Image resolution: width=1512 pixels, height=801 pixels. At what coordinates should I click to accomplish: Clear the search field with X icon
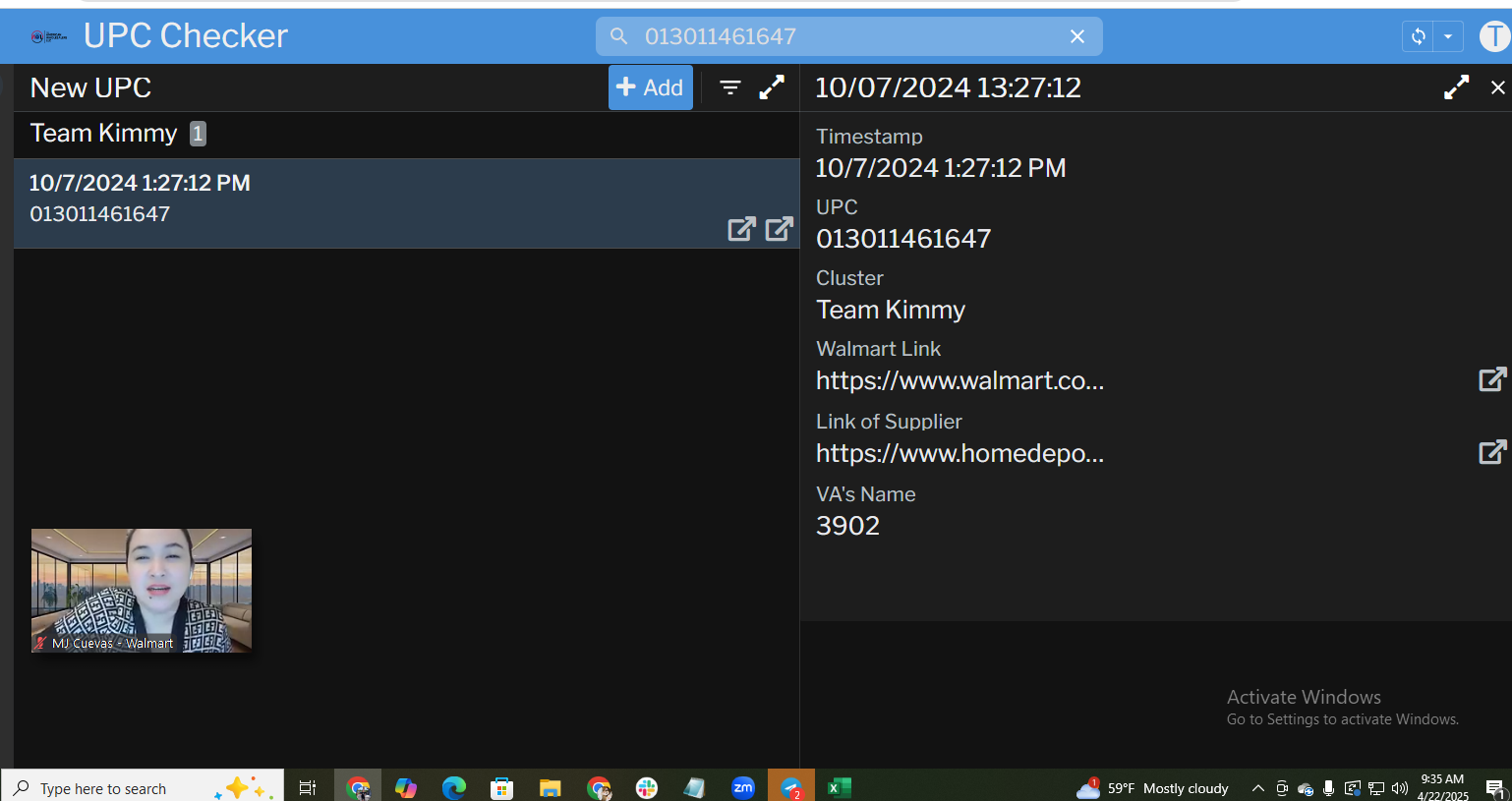pos(1077,36)
